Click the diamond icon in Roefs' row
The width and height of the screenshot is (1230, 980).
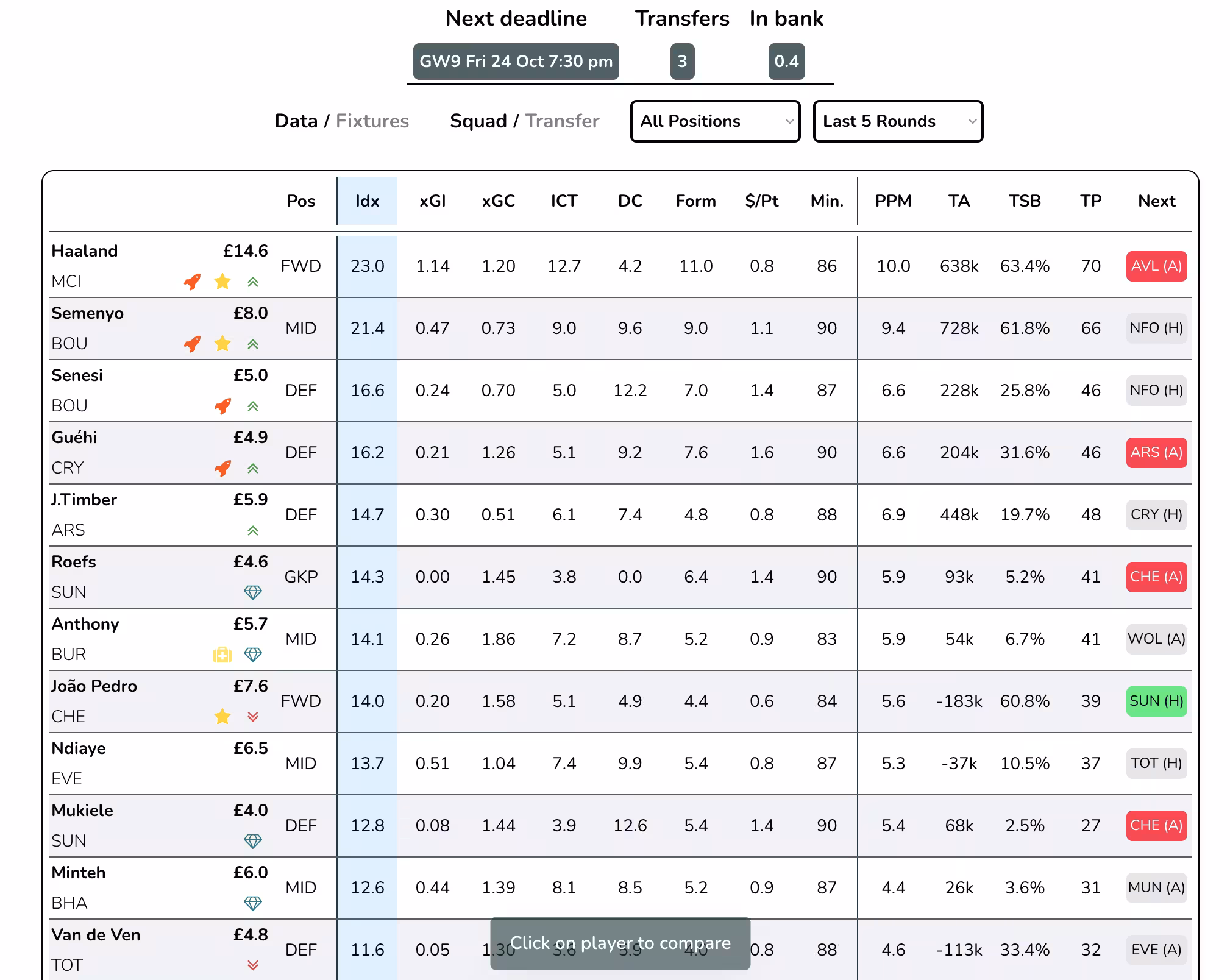[253, 592]
